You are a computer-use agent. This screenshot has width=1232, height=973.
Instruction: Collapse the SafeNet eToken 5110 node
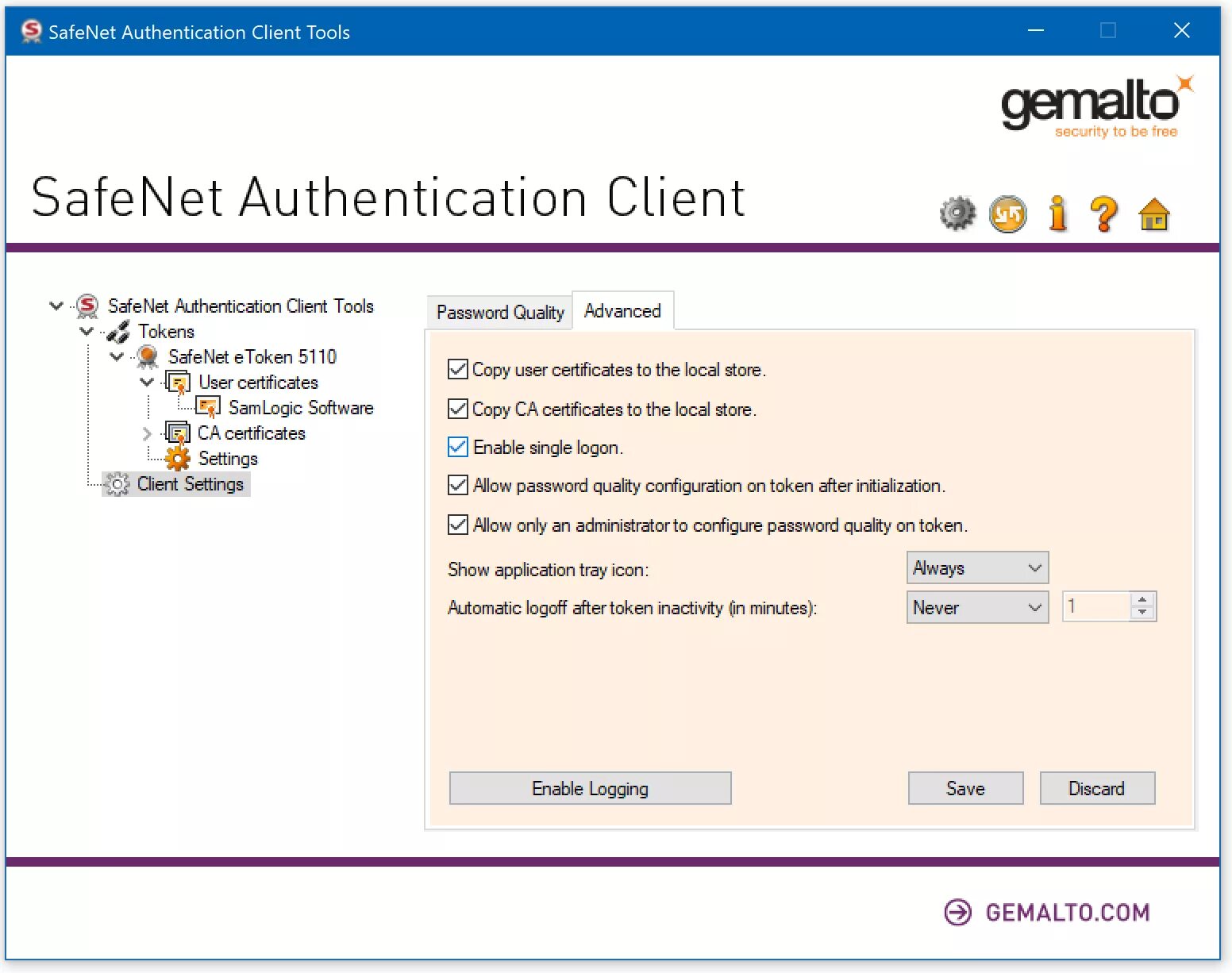click(116, 357)
